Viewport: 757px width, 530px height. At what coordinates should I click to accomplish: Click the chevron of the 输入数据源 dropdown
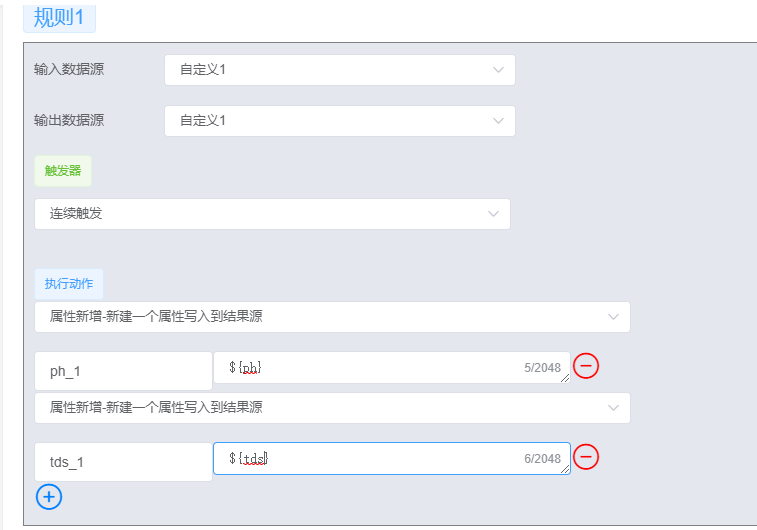498,70
